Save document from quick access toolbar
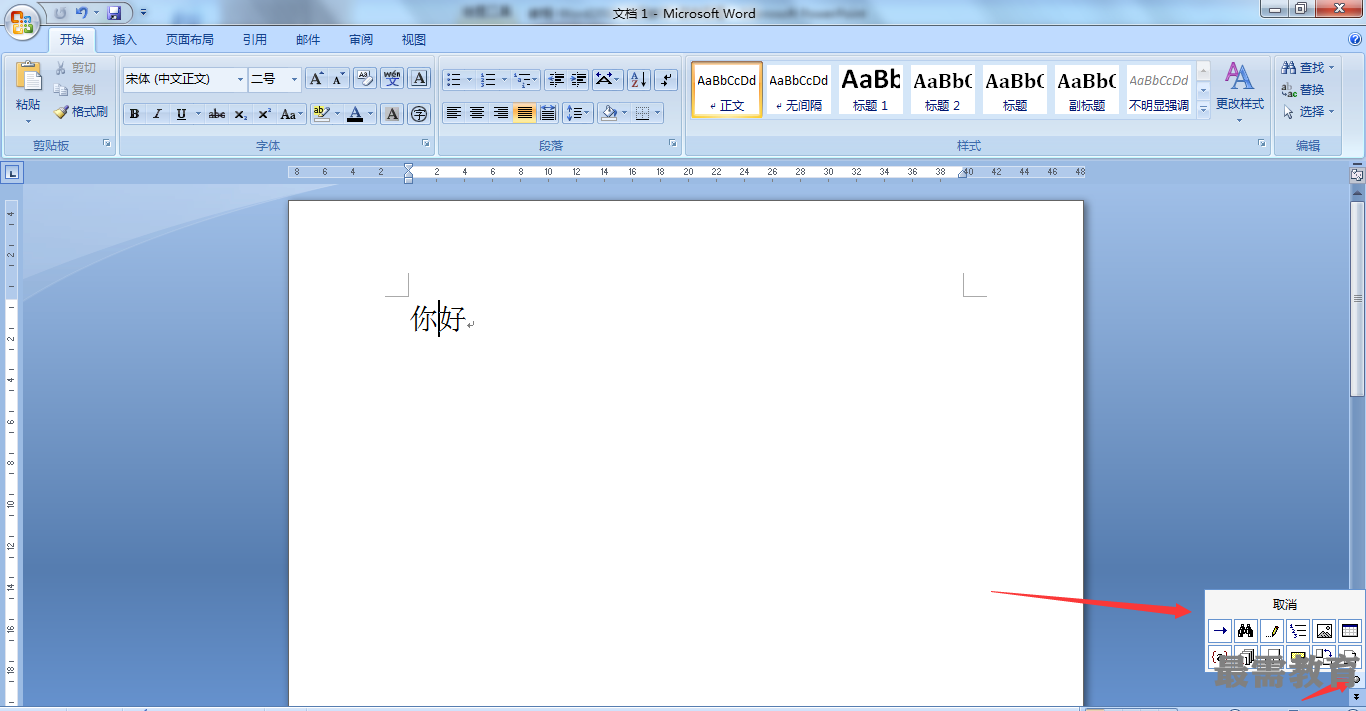 pyautogui.click(x=114, y=12)
